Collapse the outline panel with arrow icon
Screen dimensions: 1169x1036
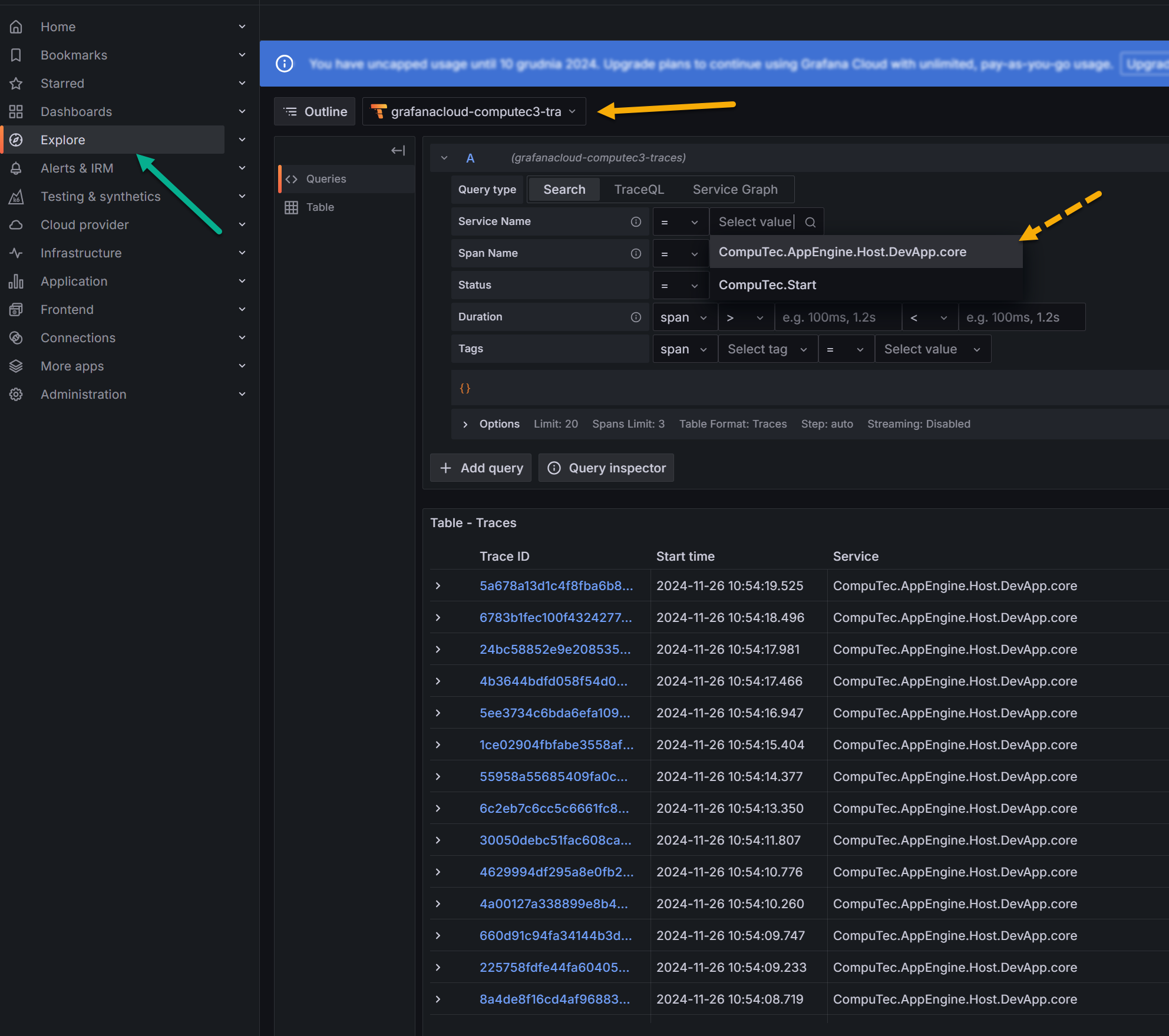[x=398, y=151]
